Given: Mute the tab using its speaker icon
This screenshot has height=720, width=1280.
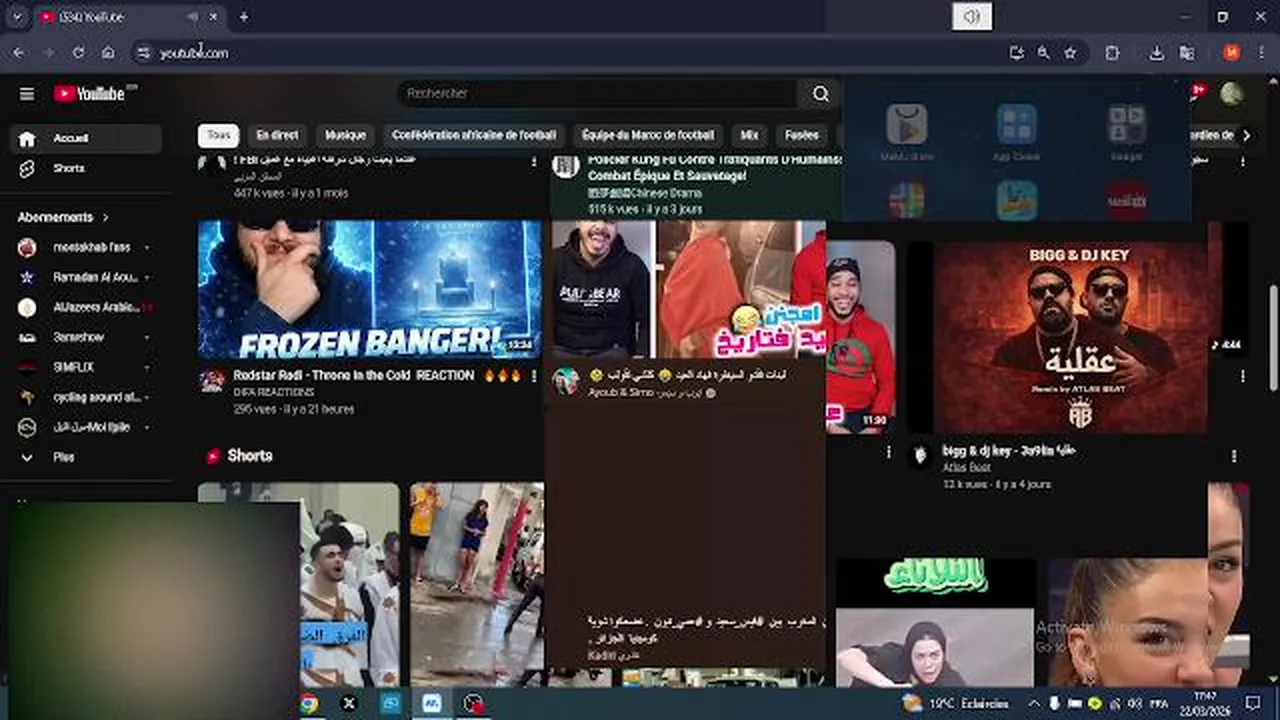Looking at the screenshot, I should coord(192,17).
